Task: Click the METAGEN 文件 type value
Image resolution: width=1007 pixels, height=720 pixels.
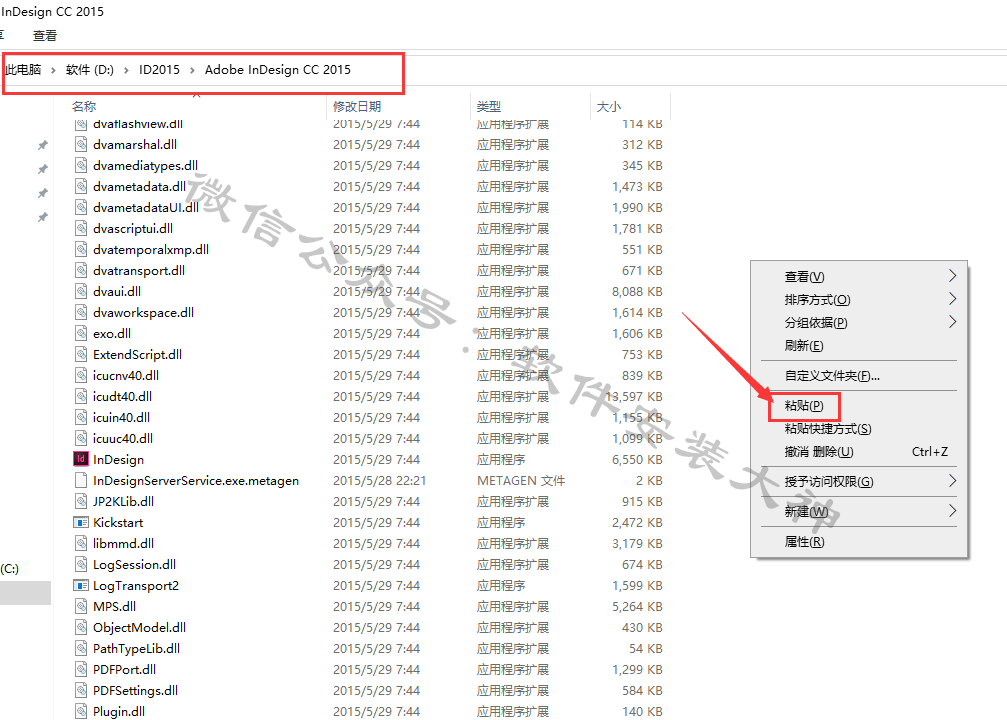Action: click(x=521, y=480)
